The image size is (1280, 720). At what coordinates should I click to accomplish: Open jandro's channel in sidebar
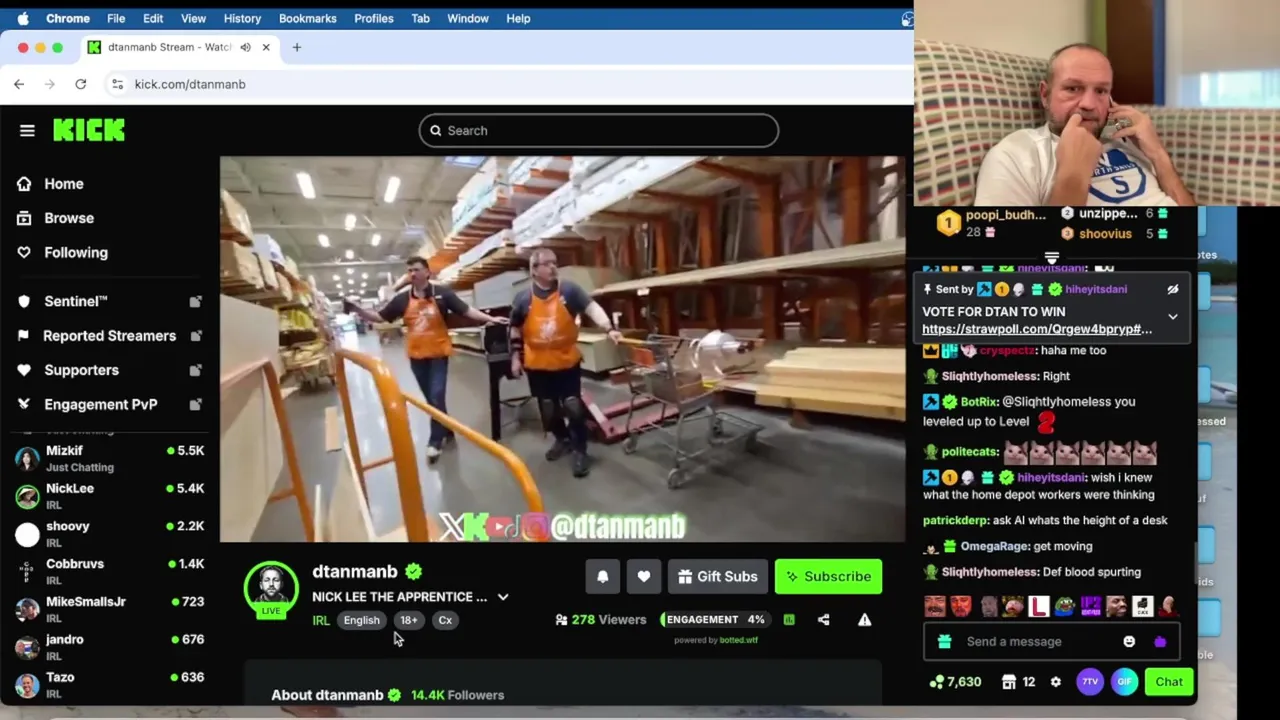tap(110, 647)
